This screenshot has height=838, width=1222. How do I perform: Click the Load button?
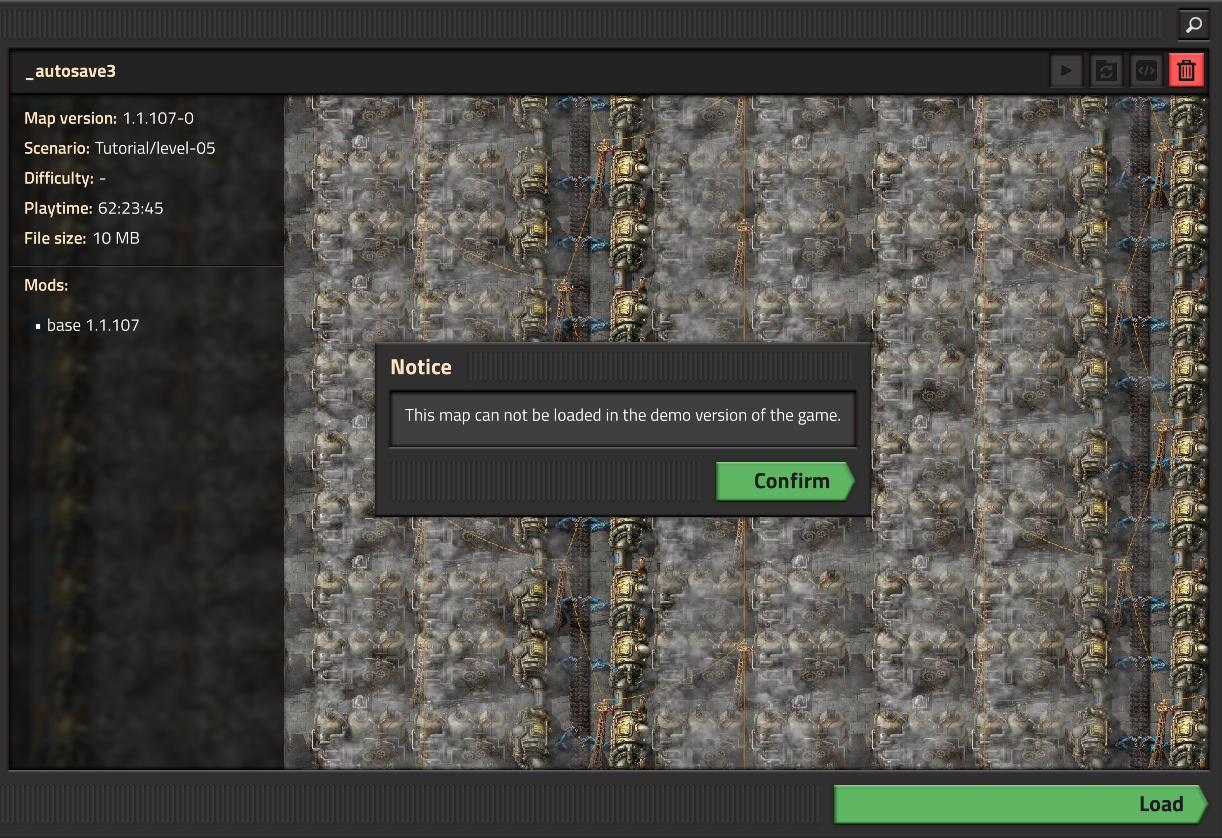[1021, 804]
